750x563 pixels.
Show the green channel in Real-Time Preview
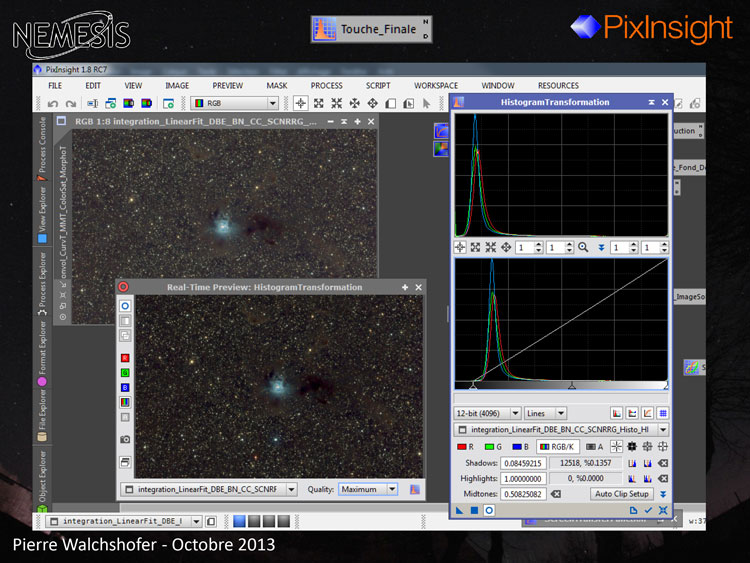click(125, 373)
